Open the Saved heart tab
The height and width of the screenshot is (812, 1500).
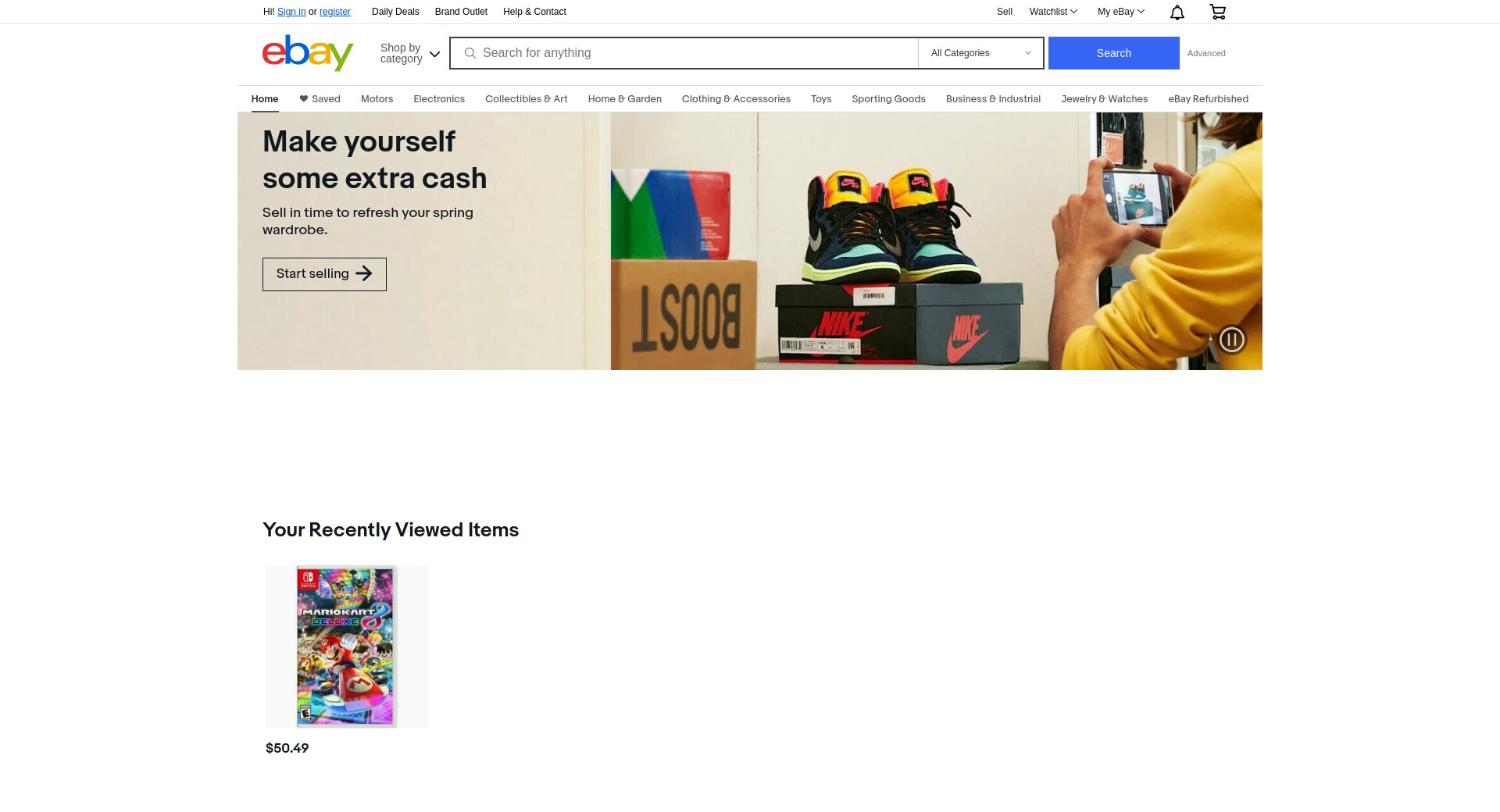pos(320,99)
